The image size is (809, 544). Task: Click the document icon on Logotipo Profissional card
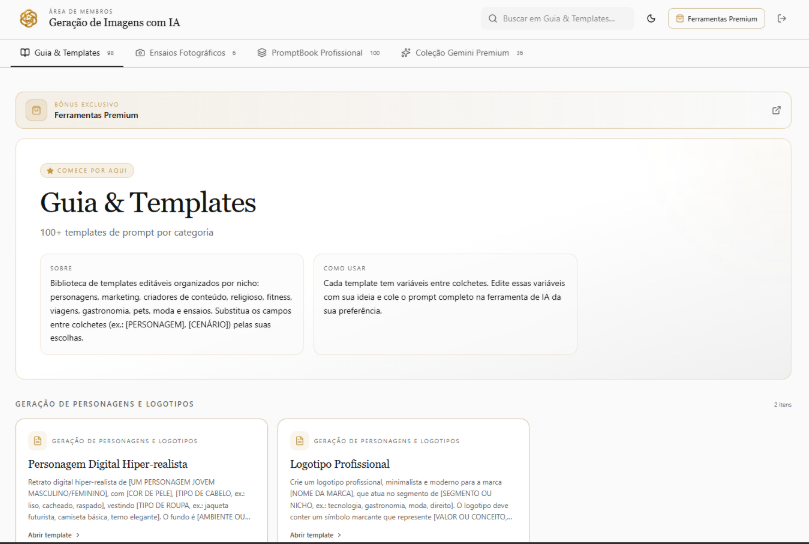click(x=299, y=441)
